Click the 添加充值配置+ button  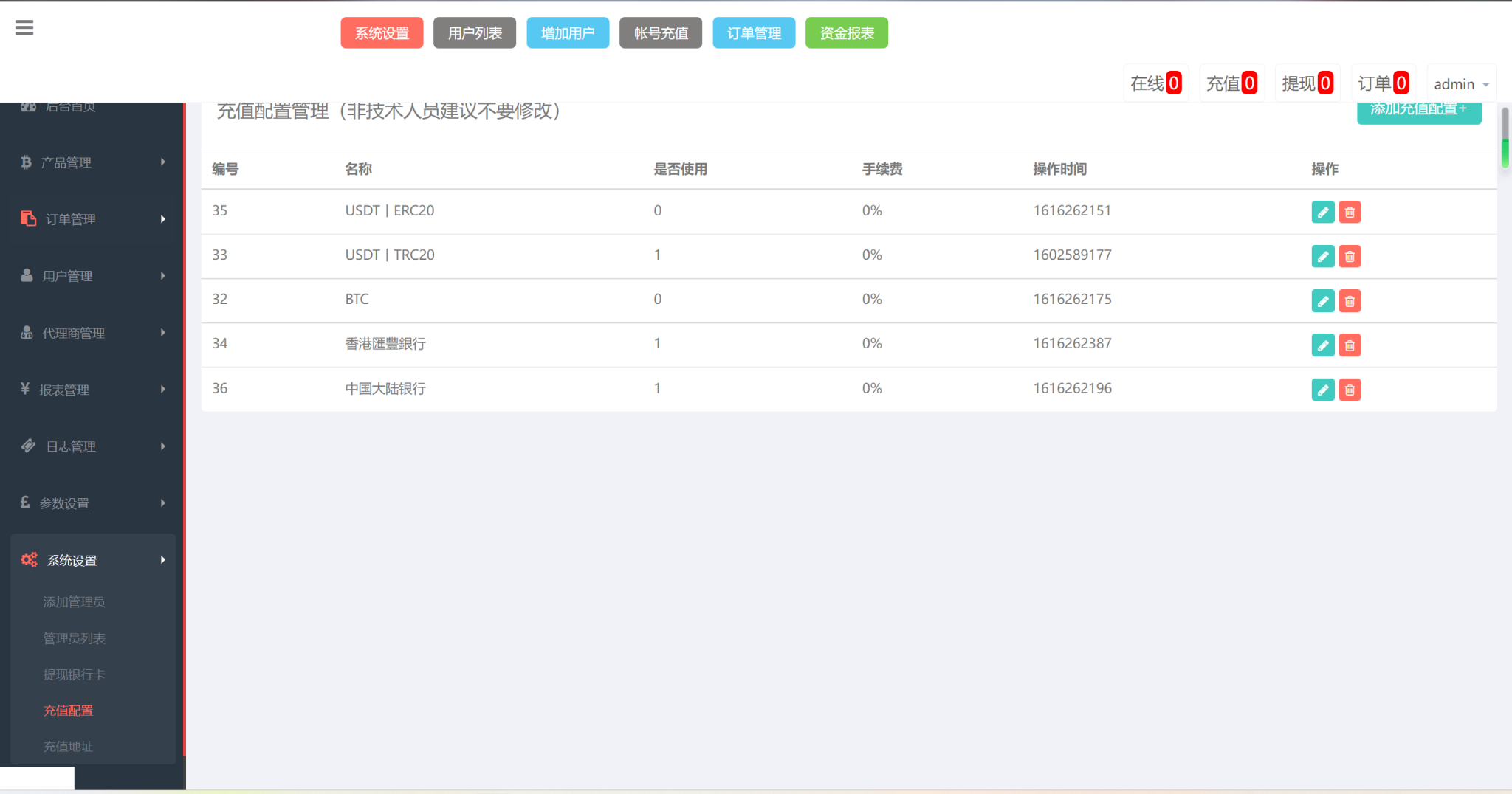tap(1419, 113)
